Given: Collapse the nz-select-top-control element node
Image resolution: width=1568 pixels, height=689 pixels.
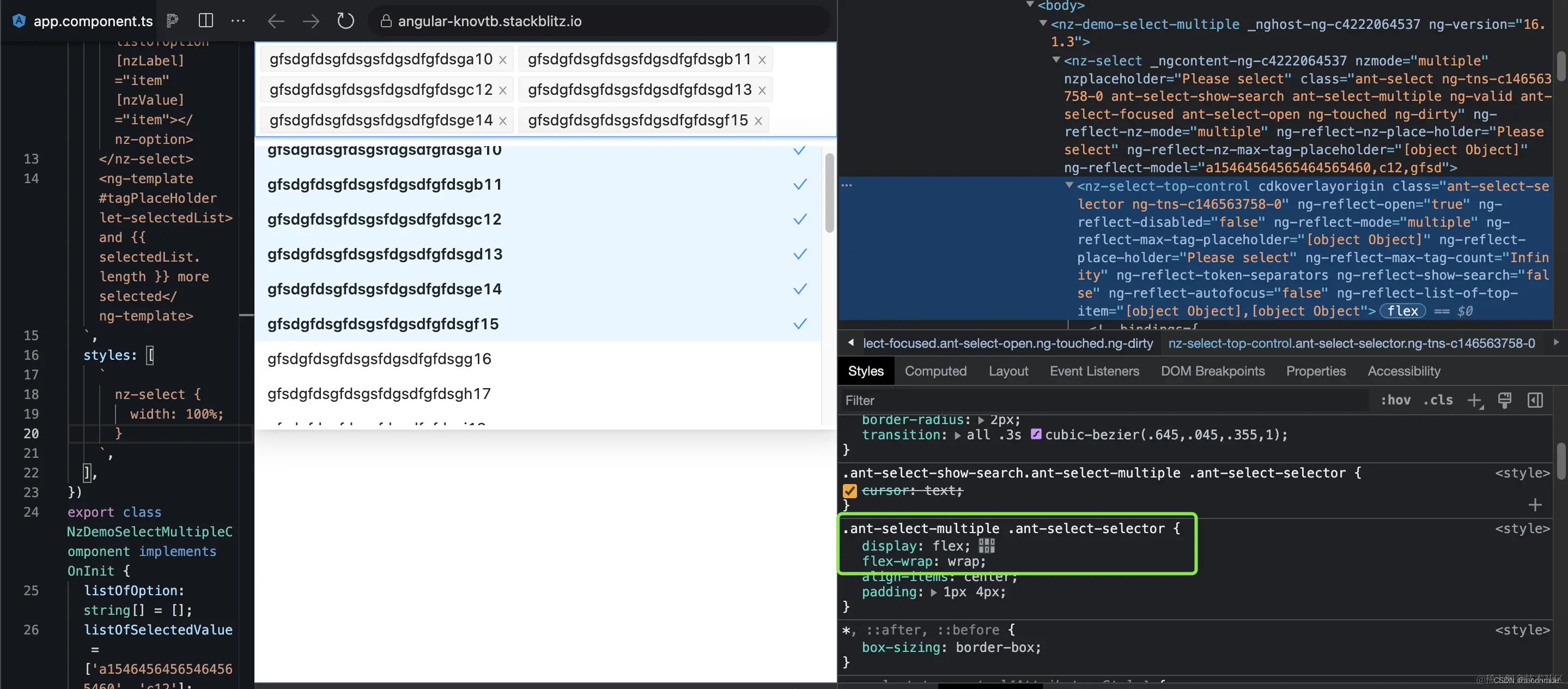Looking at the screenshot, I should point(1068,185).
